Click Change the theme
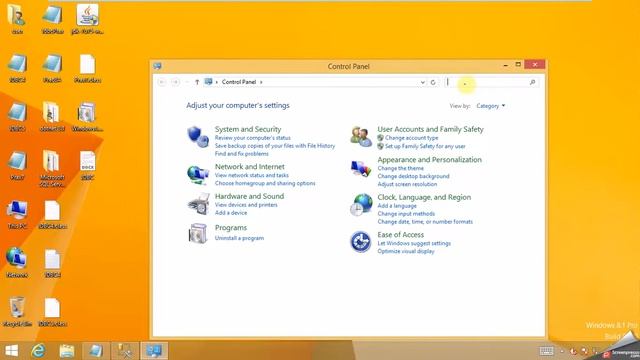 400,168
